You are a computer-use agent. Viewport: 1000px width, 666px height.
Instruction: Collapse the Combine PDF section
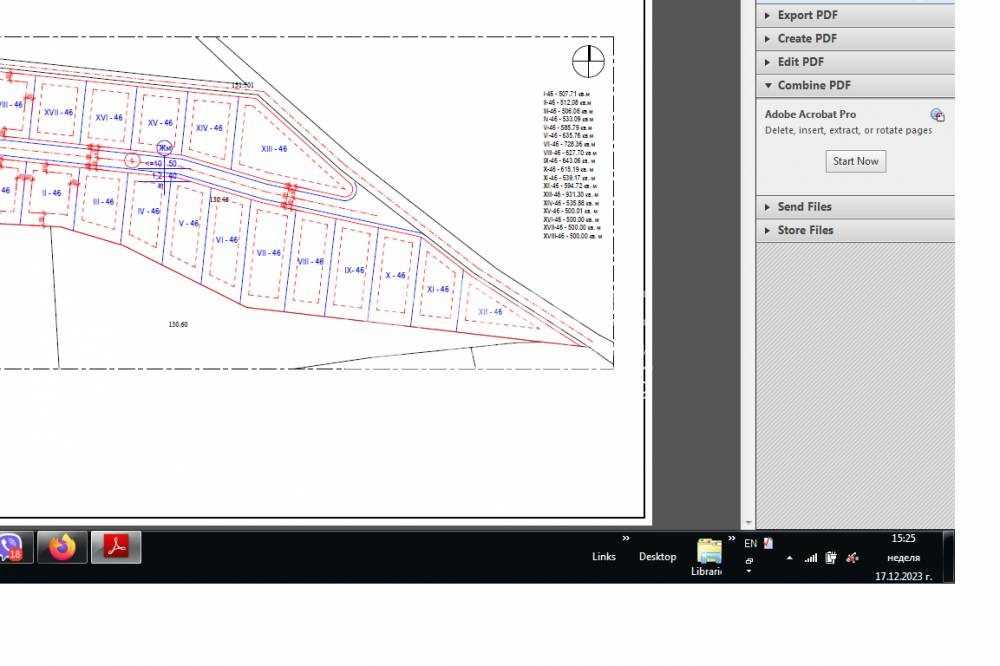[x=813, y=85]
